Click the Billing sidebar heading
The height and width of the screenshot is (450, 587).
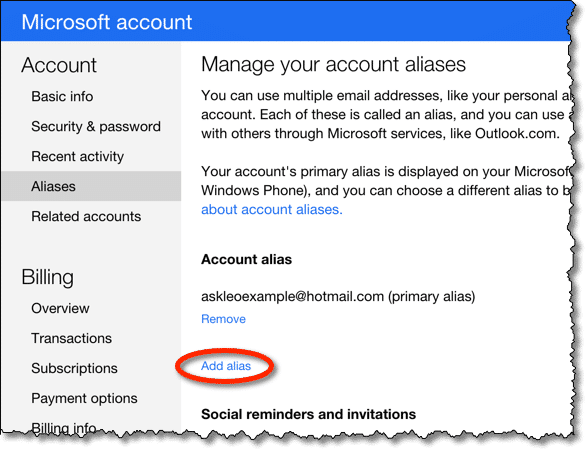click(48, 277)
